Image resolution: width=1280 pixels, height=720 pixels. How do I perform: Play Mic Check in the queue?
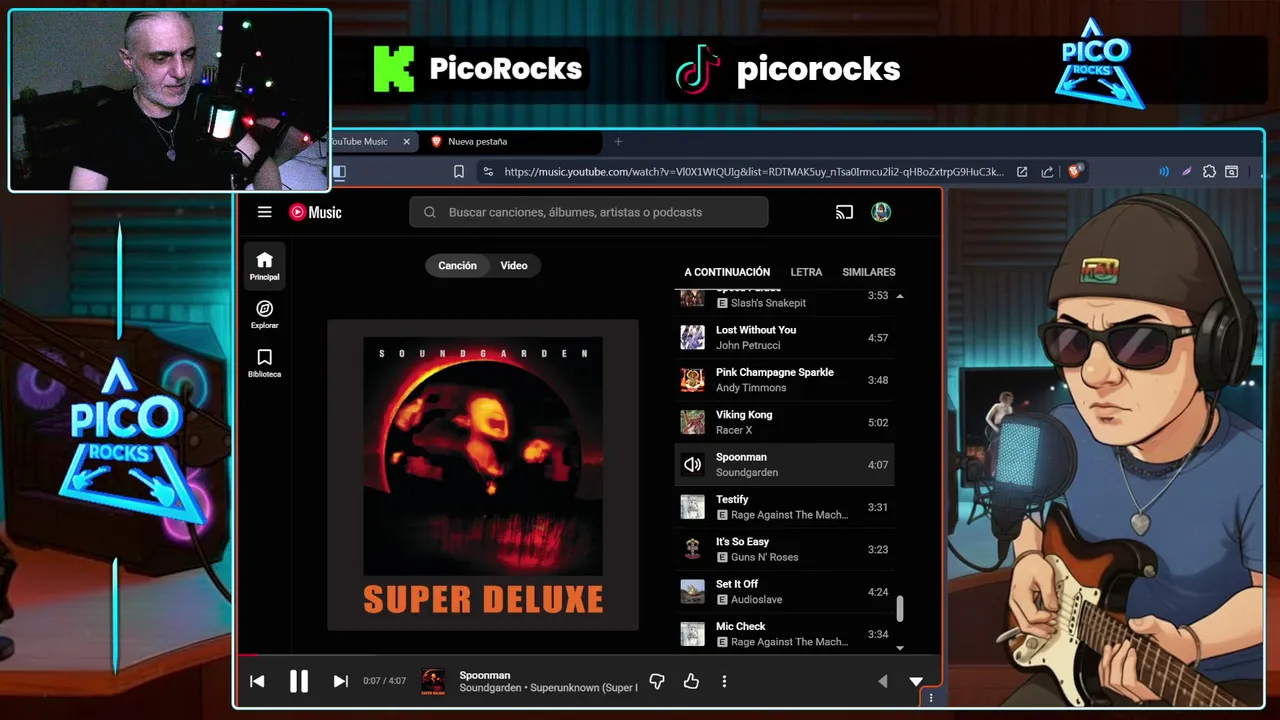[784, 634]
